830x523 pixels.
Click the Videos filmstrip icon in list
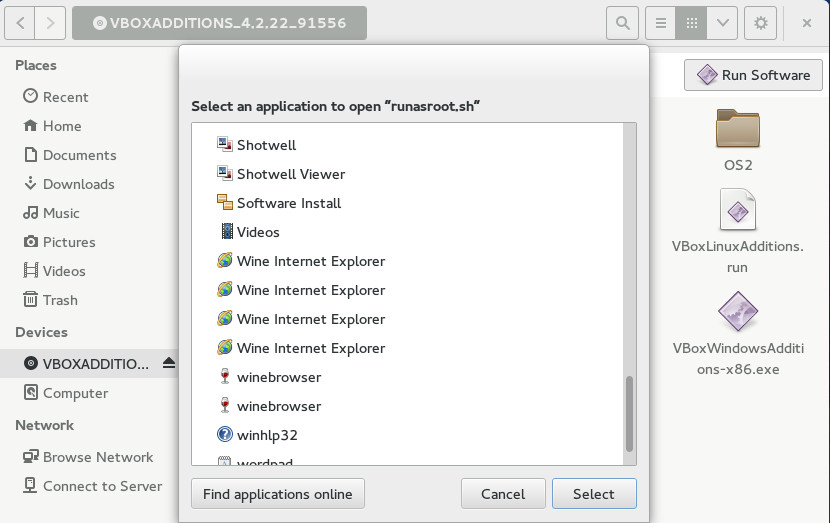tap(227, 231)
